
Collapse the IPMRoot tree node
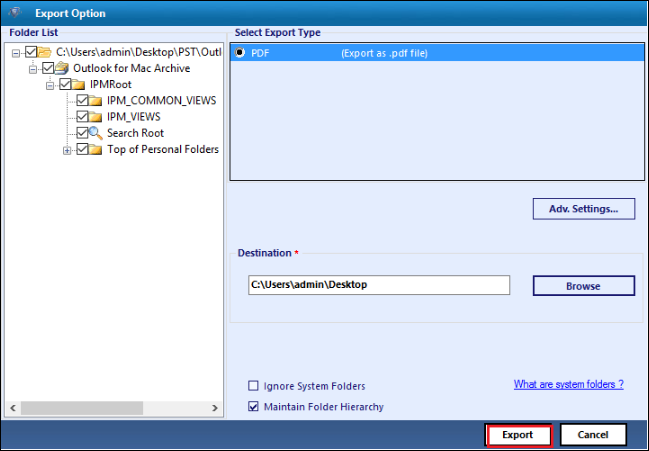click(50, 86)
